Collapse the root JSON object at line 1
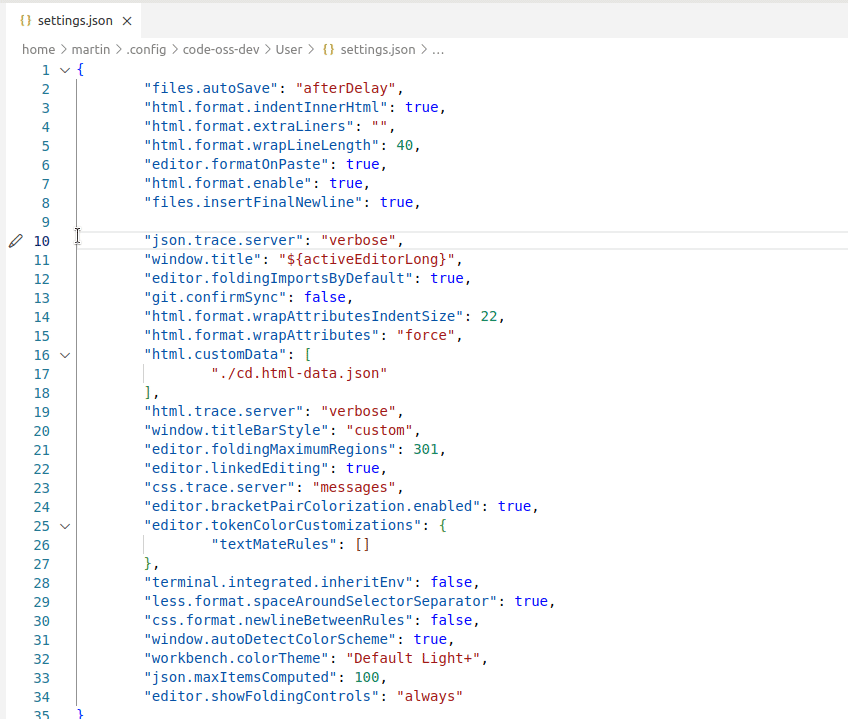Screen dimensions: 848x719 64,69
